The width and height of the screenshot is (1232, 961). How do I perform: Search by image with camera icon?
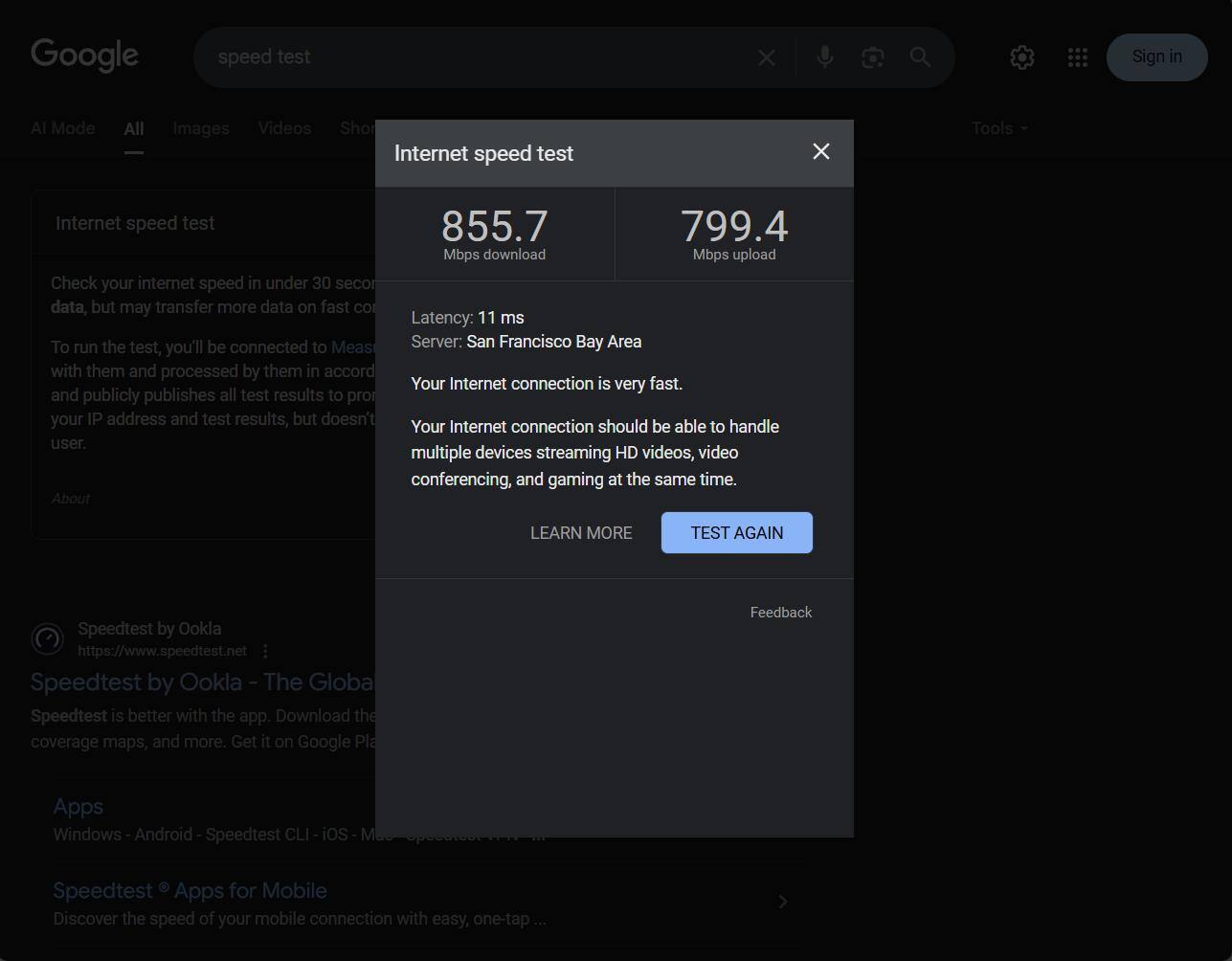[x=872, y=57]
